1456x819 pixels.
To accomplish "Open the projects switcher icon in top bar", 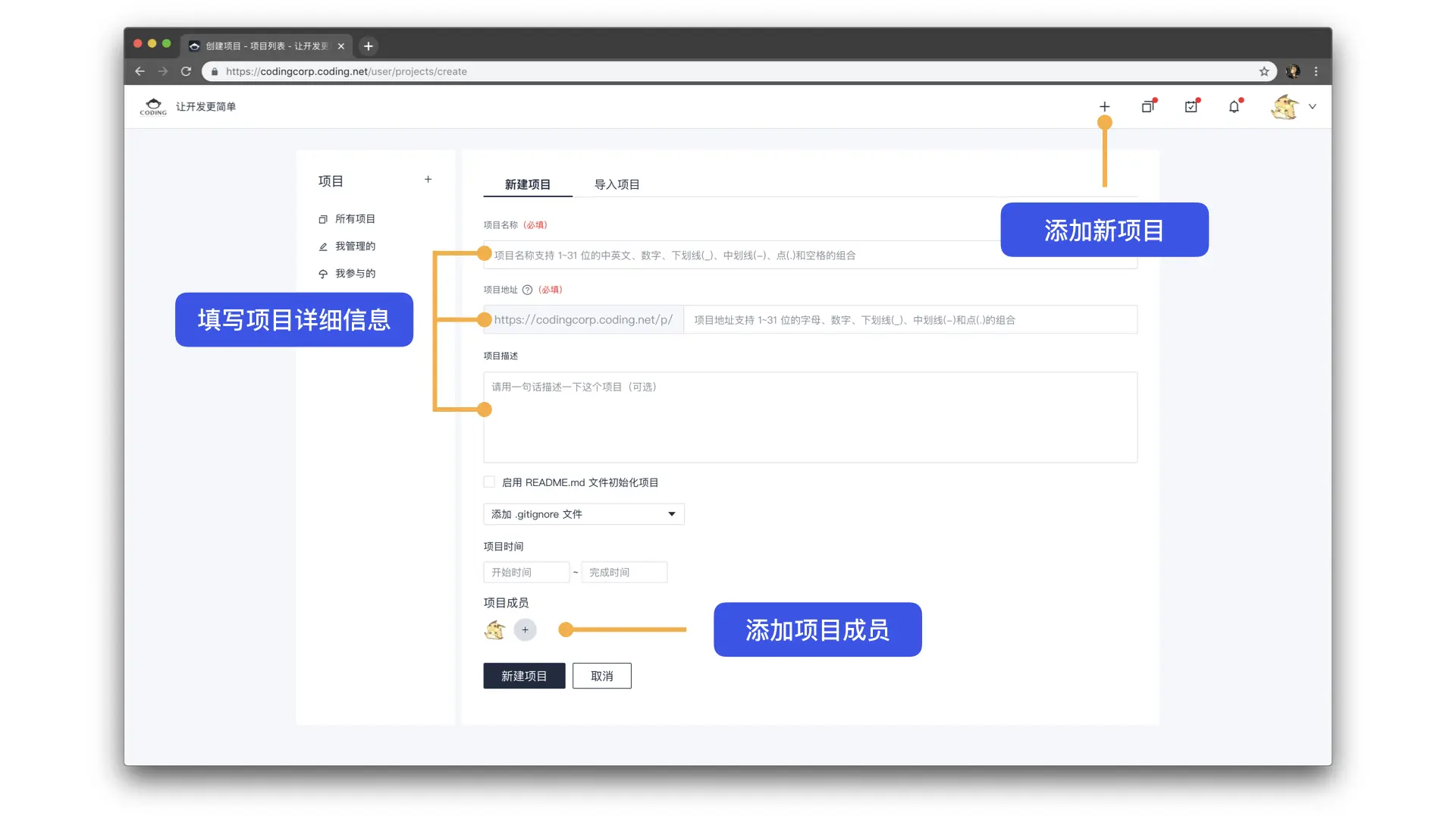I will tap(1147, 106).
